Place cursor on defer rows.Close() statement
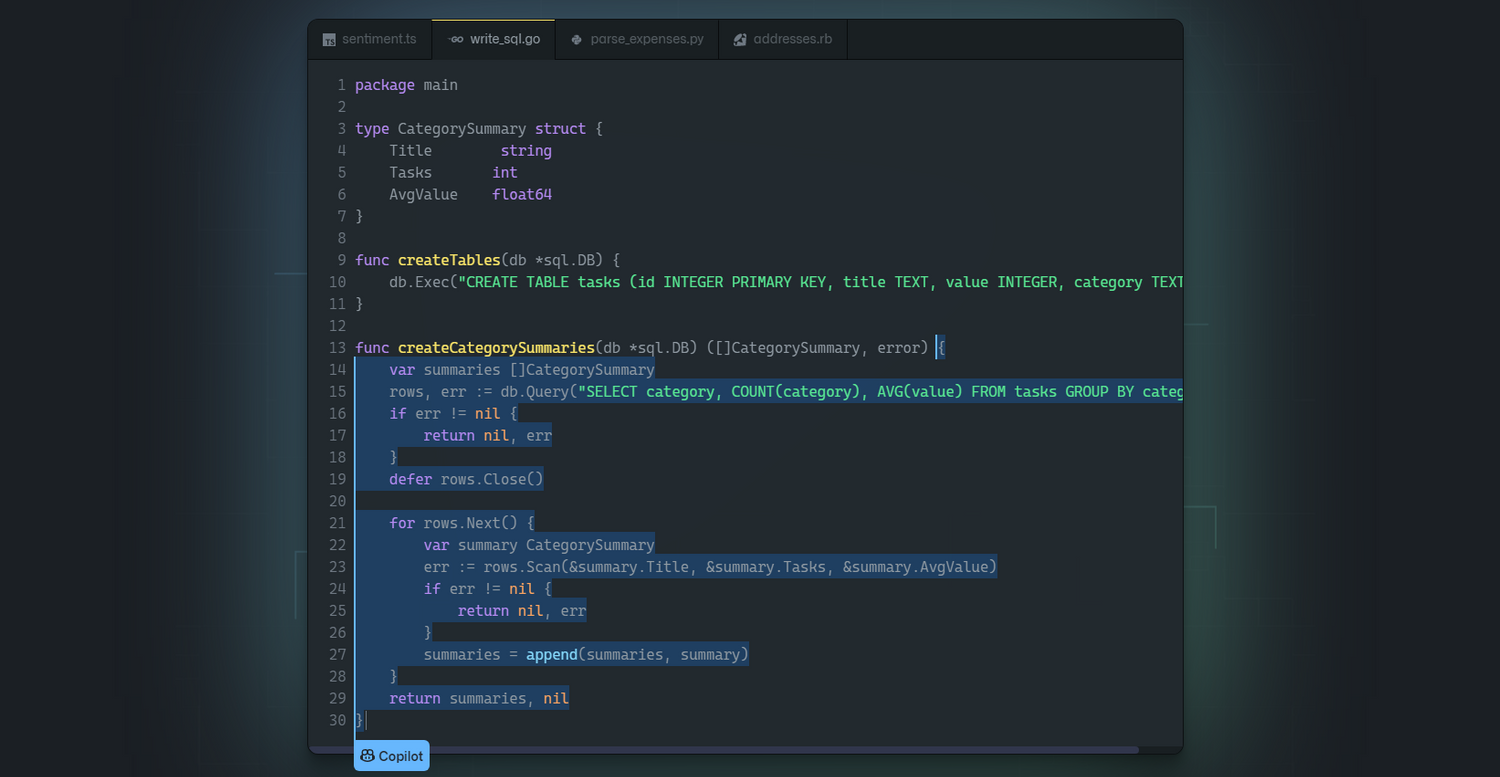1500x777 pixels. (466, 480)
